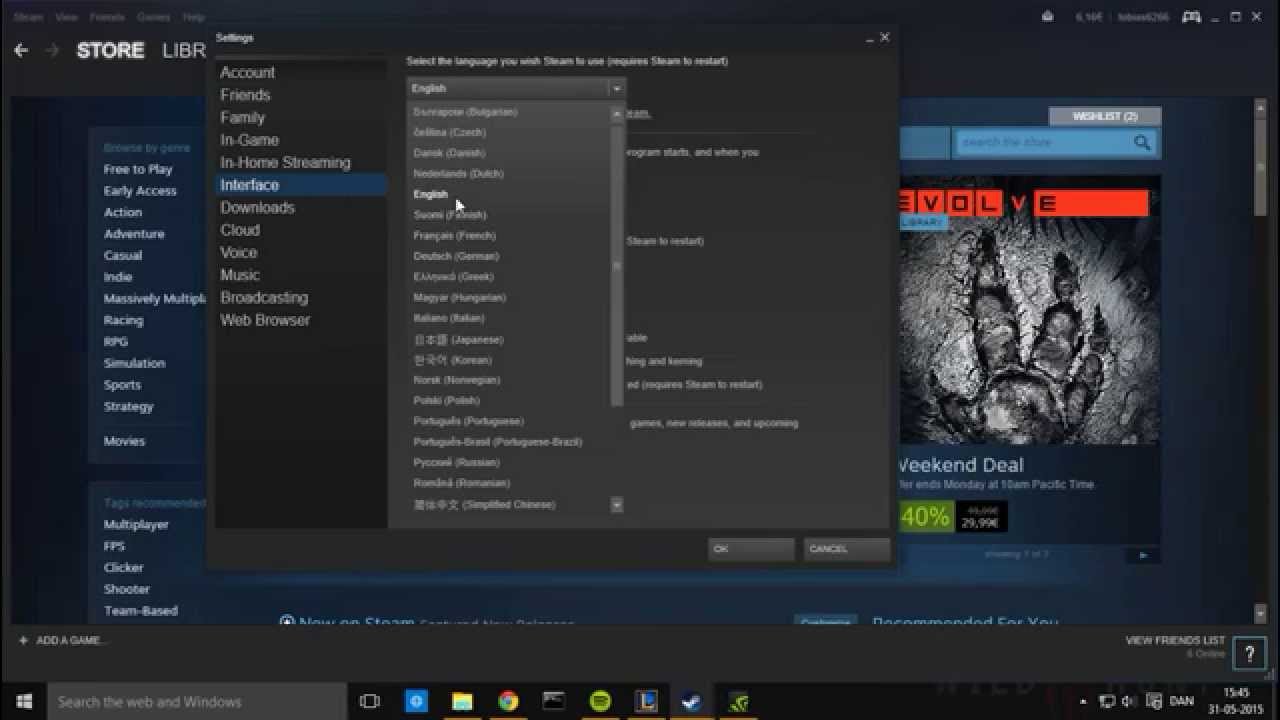The height and width of the screenshot is (720, 1280).
Task: Select Nederlands (Dutch) language option
Action: coord(458,174)
